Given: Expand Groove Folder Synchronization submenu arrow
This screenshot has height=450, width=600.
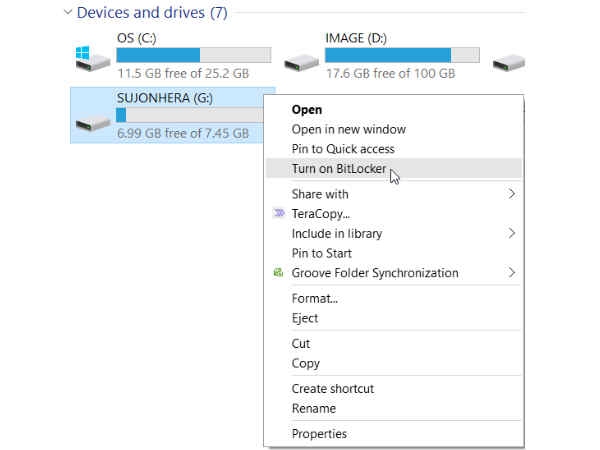Looking at the screenshot, I should tap(512, 272).
